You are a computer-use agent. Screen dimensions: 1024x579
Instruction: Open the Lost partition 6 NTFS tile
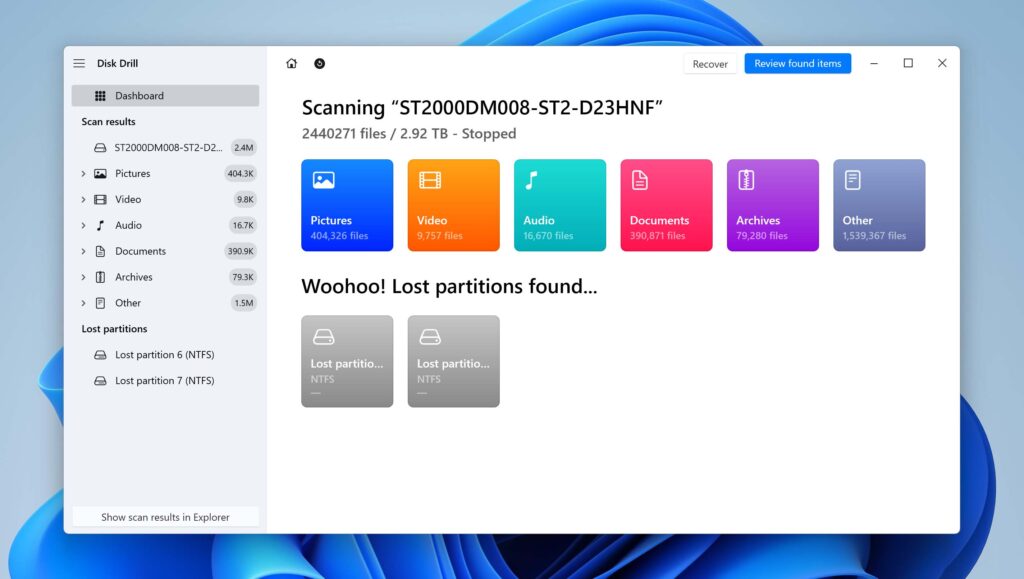tap(346, 360)
